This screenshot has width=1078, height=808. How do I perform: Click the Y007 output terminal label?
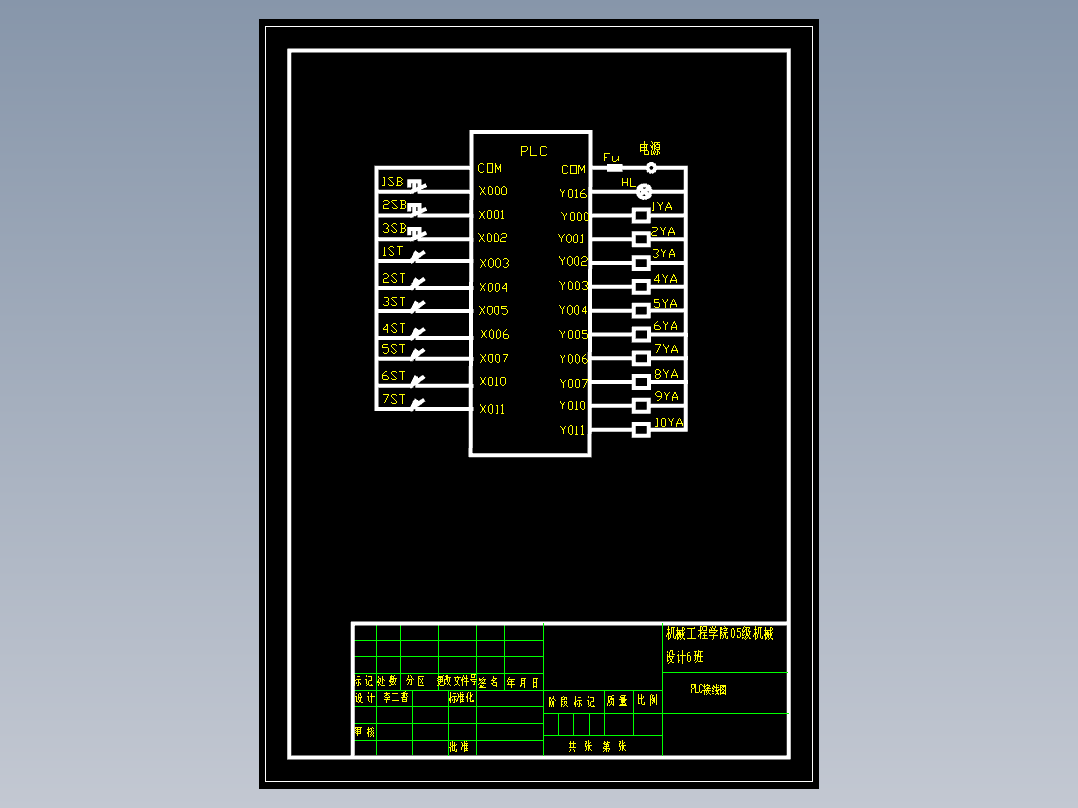pos(573,384)
